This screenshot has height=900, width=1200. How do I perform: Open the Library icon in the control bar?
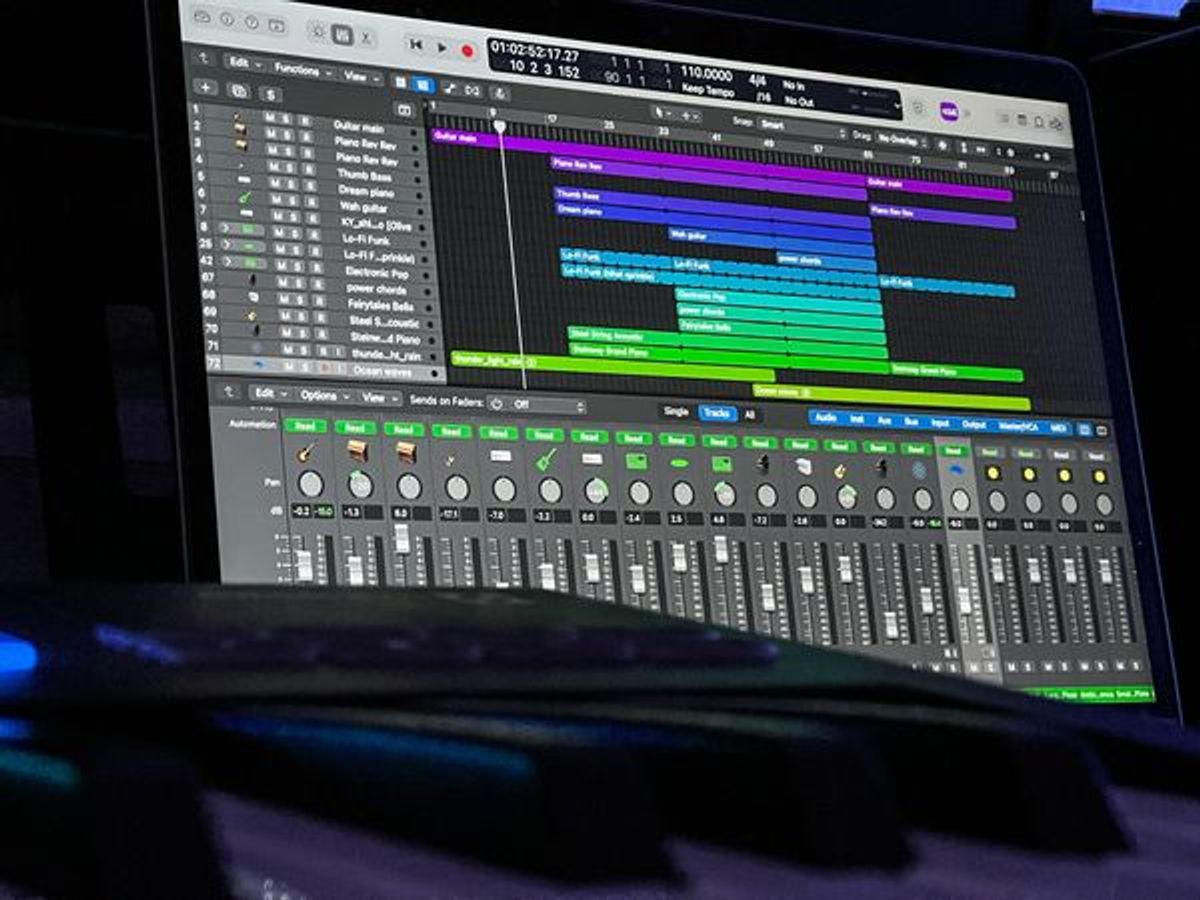coord(202,17)
